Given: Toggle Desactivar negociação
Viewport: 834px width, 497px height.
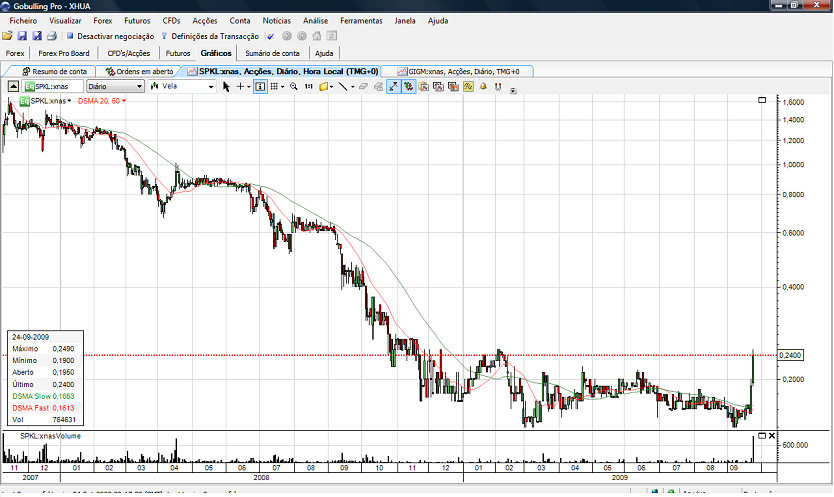Looking at the screenshot, I should tap(110, 36).
